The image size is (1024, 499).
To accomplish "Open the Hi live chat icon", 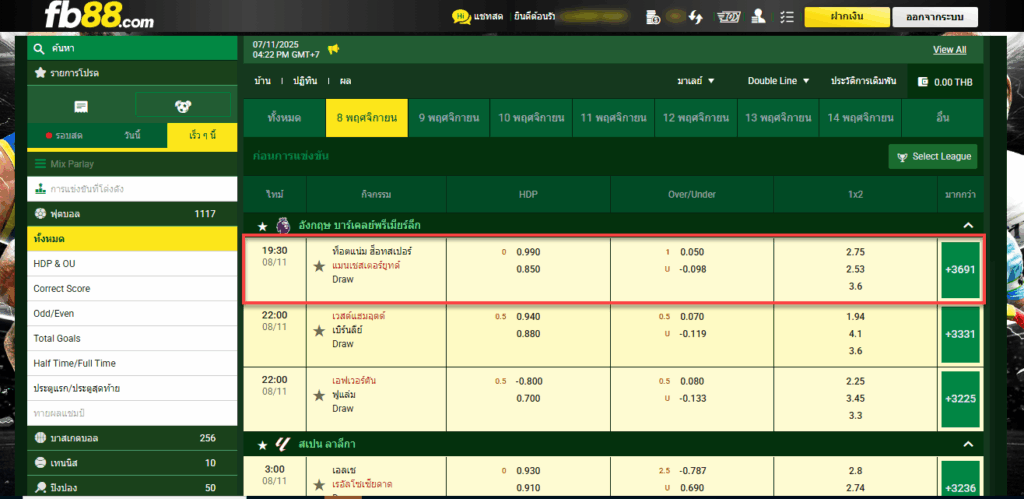I will tap(461, 16).
